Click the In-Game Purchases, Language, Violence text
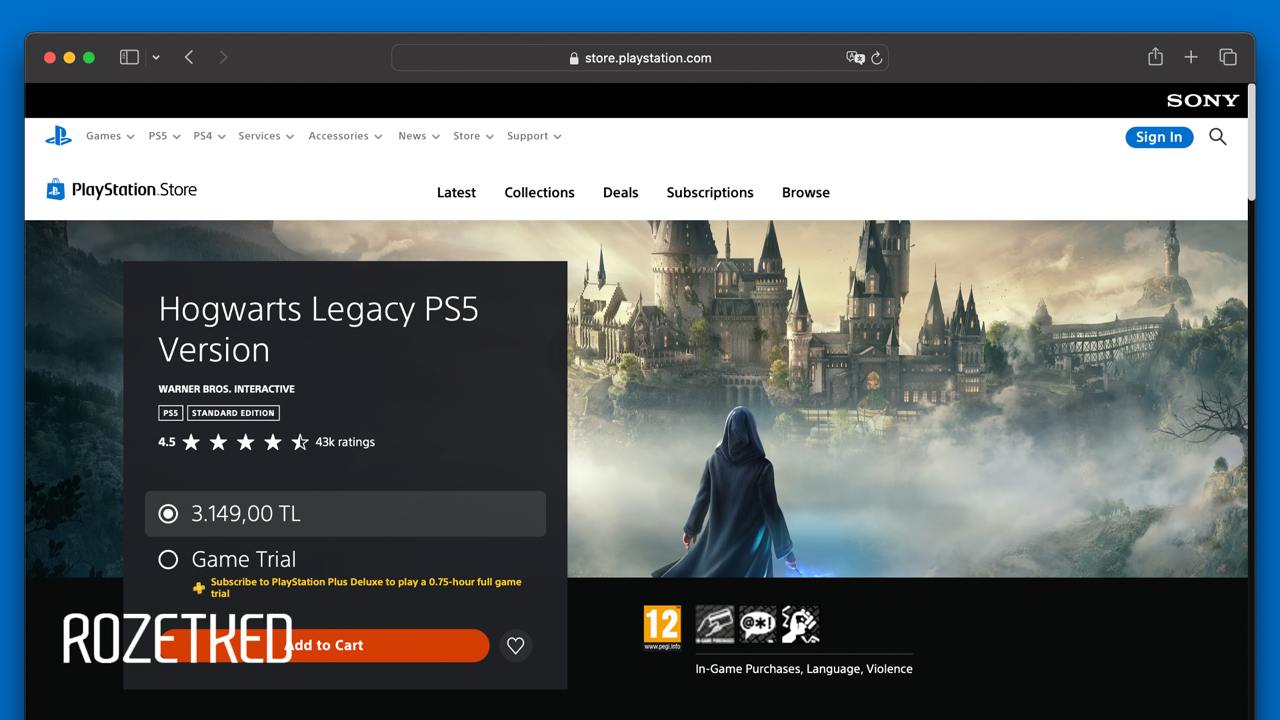 point(804,669)
